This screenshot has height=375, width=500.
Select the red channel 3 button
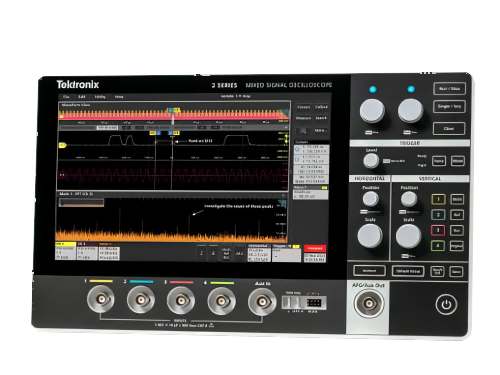[438, 230]
